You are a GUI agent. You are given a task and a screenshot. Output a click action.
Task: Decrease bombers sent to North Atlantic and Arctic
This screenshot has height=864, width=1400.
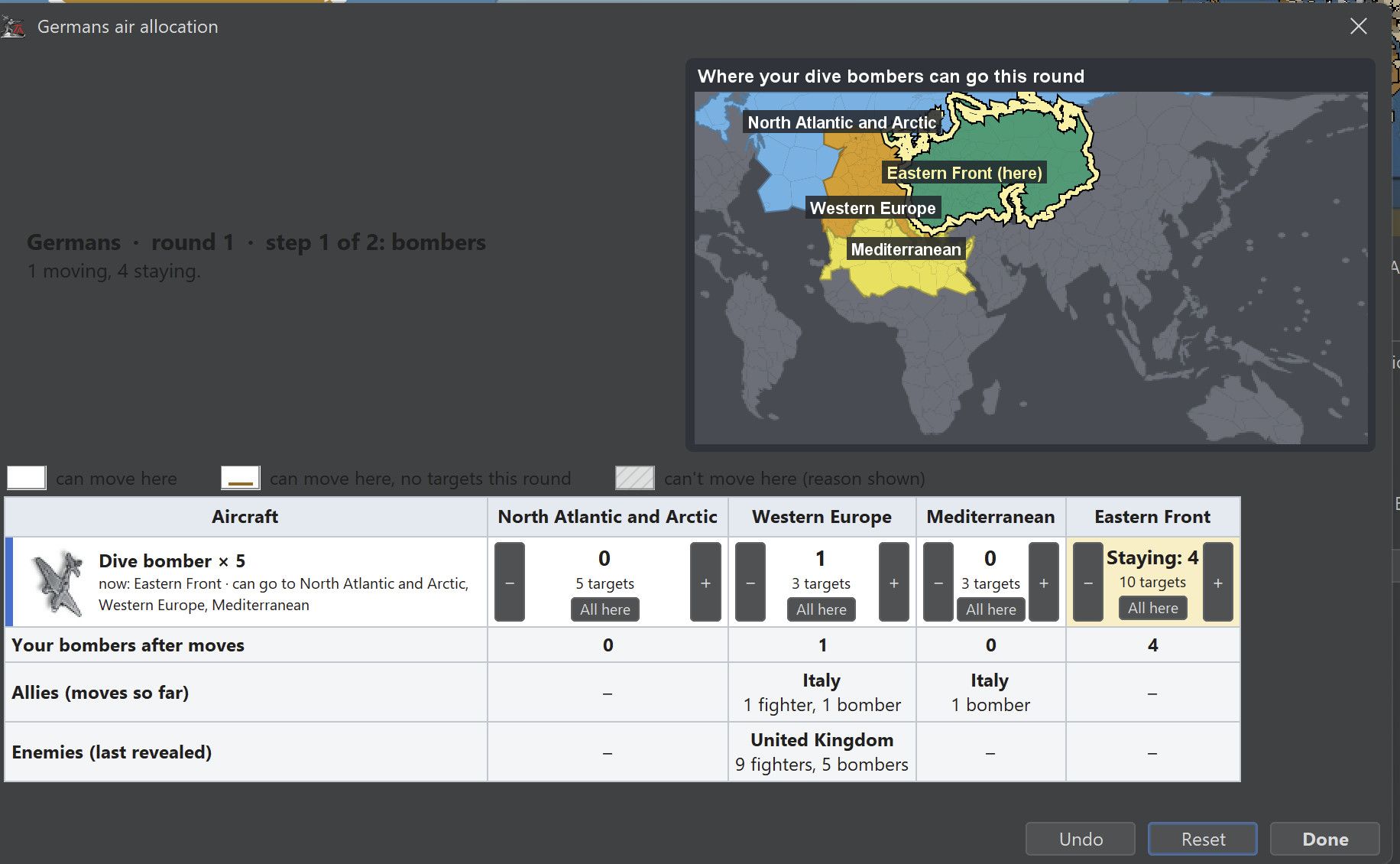510,583
